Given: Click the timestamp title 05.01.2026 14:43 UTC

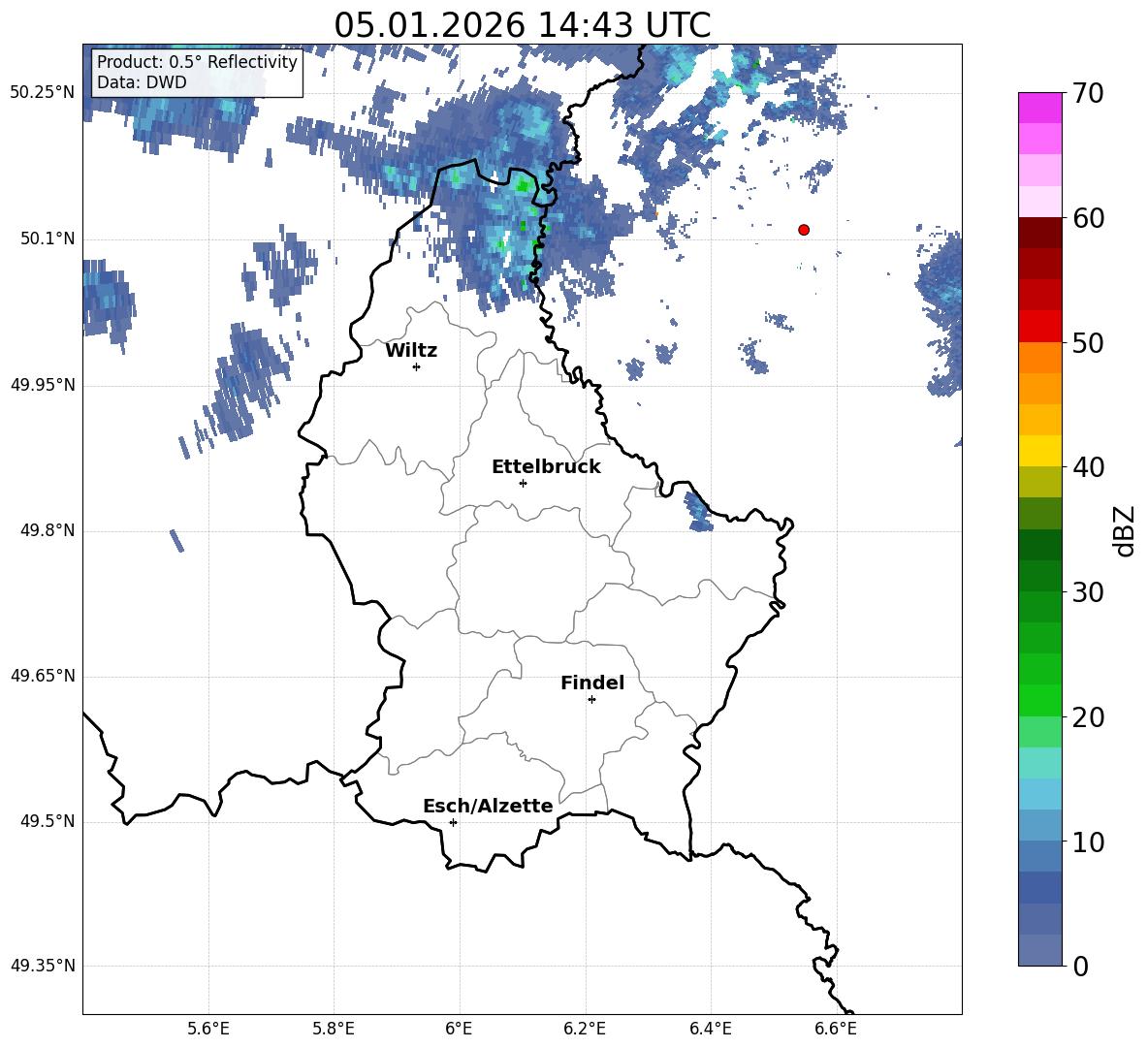Looking at the screenshot, I should (x=522, y=25).
